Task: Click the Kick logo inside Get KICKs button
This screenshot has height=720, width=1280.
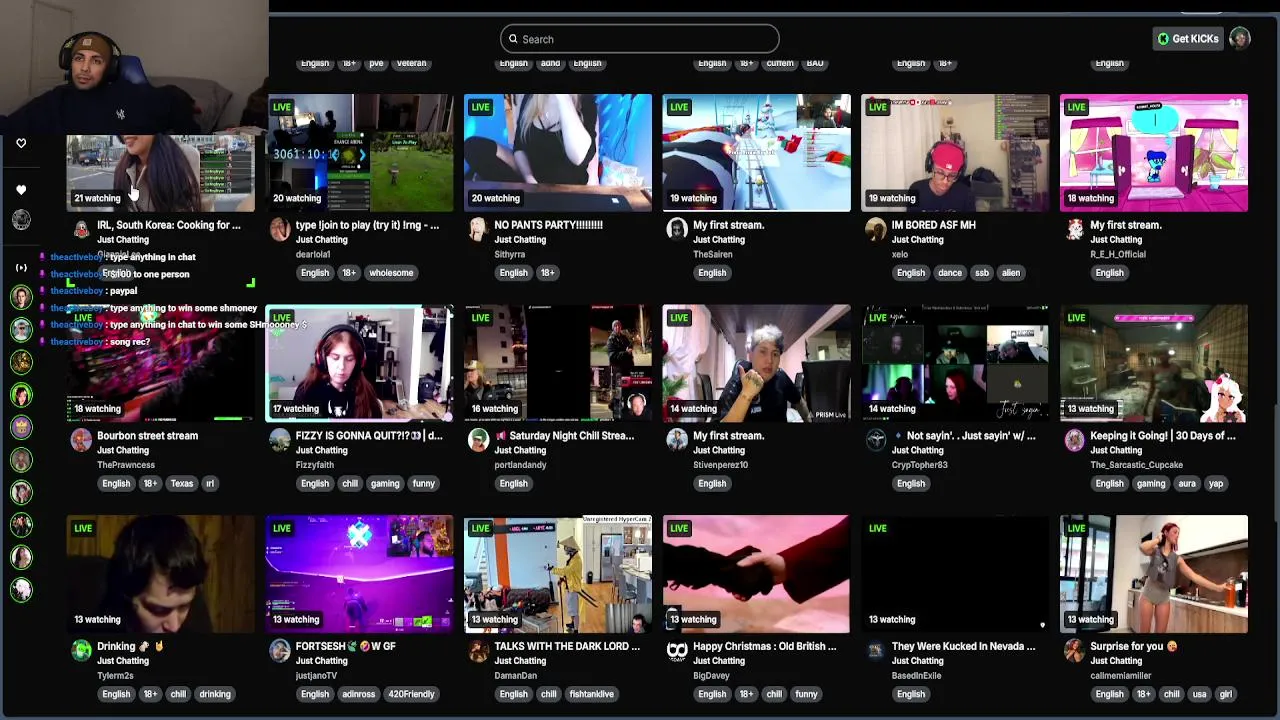Action: (x=1163, y=39)
